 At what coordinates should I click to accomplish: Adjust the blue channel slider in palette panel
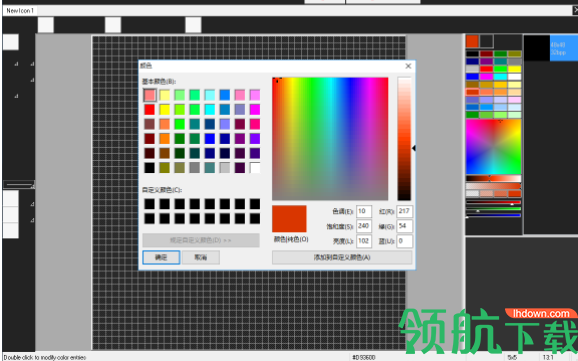[x=493, y=215]
